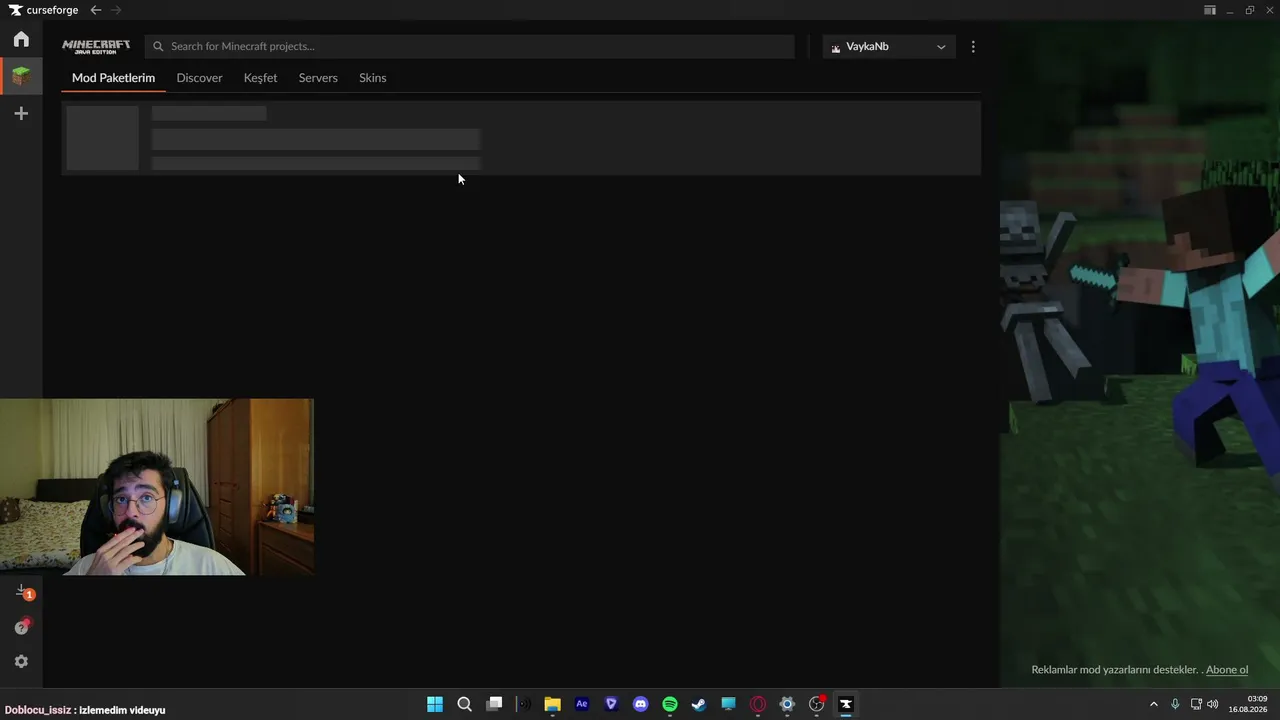The image size is (1280, 720).
Task: Click the microphone tray icon
Action: coord(1175,704)
